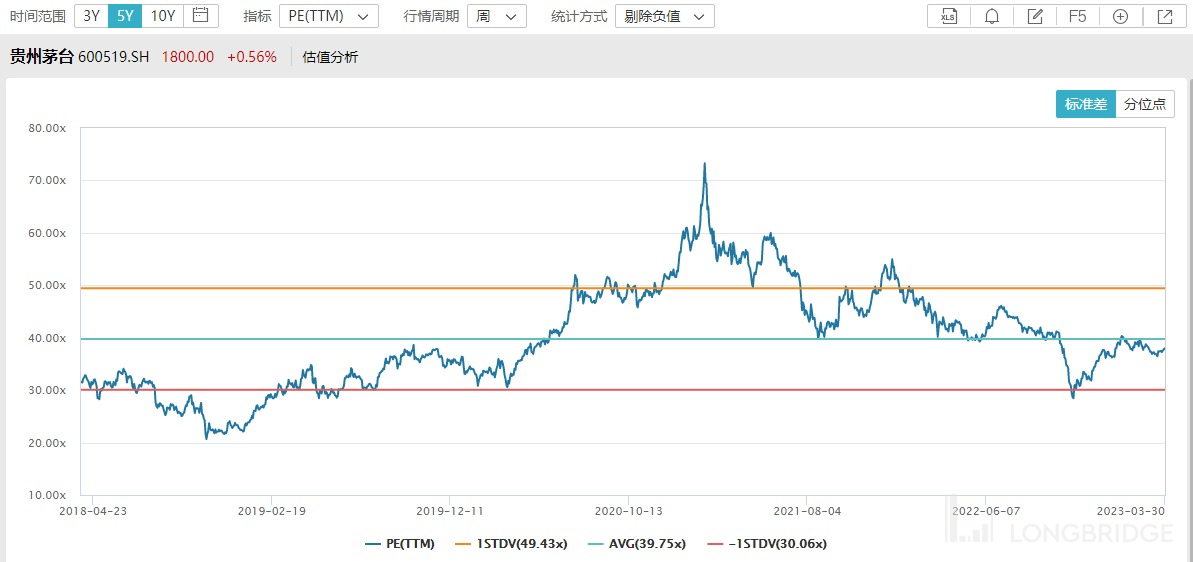
Task: Hide the -1STDV(30.06x) legend line
Action: tap(766, 544)
